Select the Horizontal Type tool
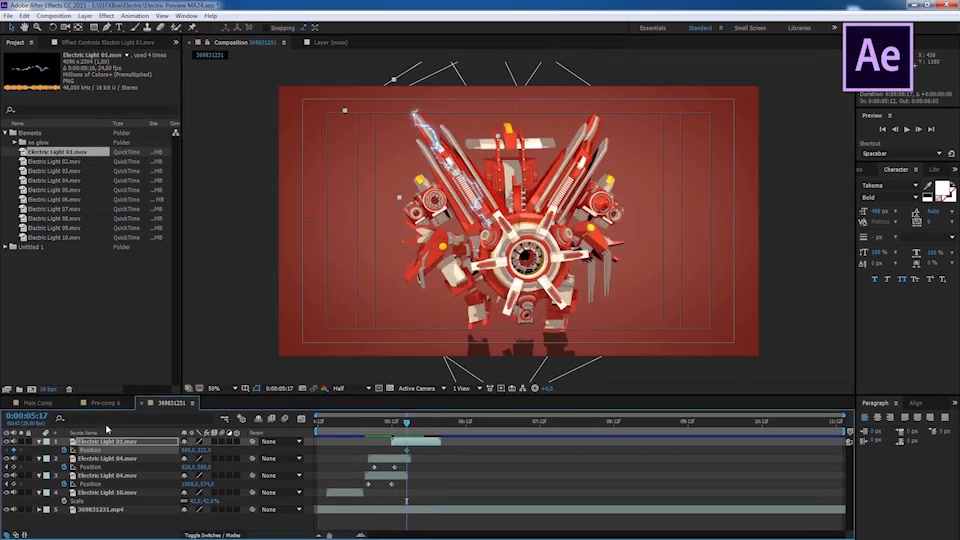This screenshot has height=540, width=960. pyautogui.click(x=119, y=28)
